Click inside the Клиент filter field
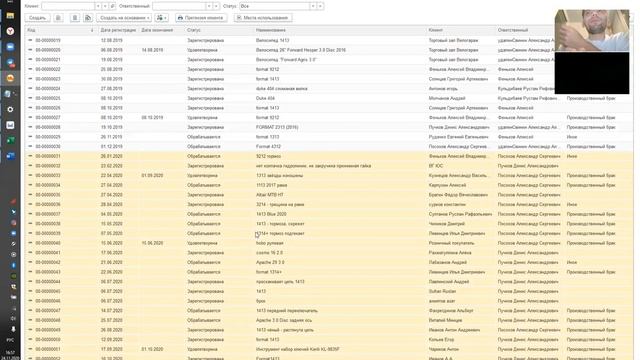 (68, 6)
